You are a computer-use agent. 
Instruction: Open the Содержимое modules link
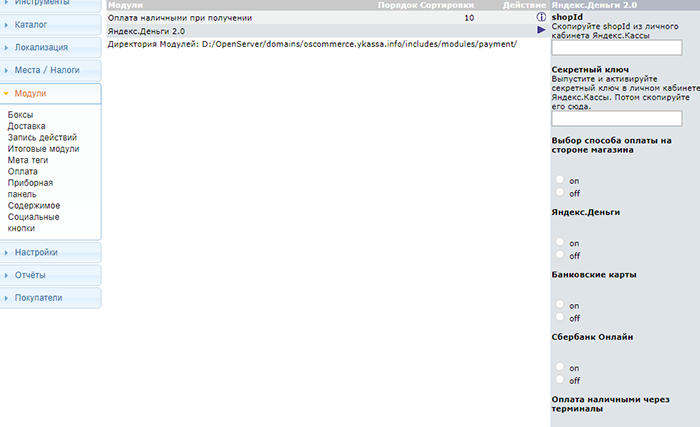(x=34, y=205)
